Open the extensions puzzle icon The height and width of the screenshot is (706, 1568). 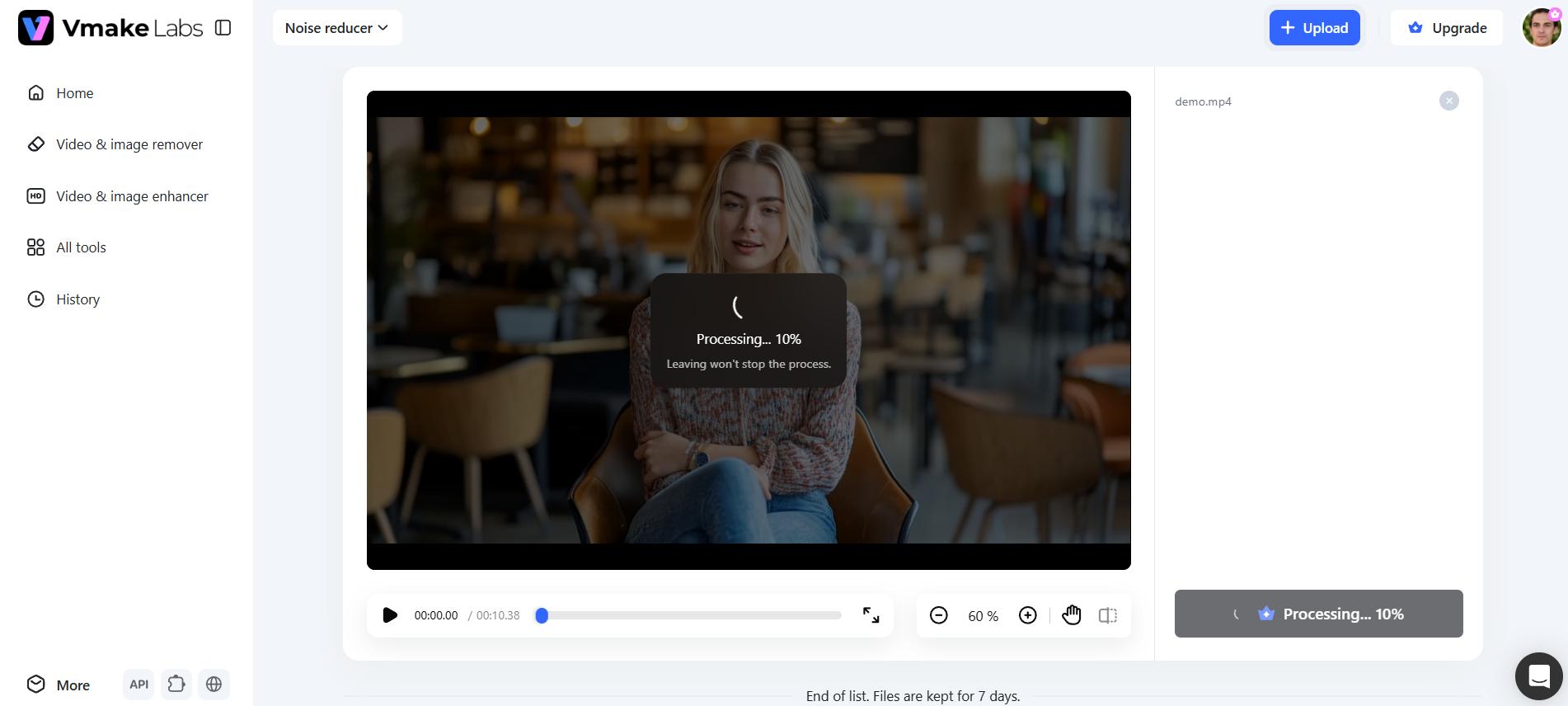tap(176, 685)
